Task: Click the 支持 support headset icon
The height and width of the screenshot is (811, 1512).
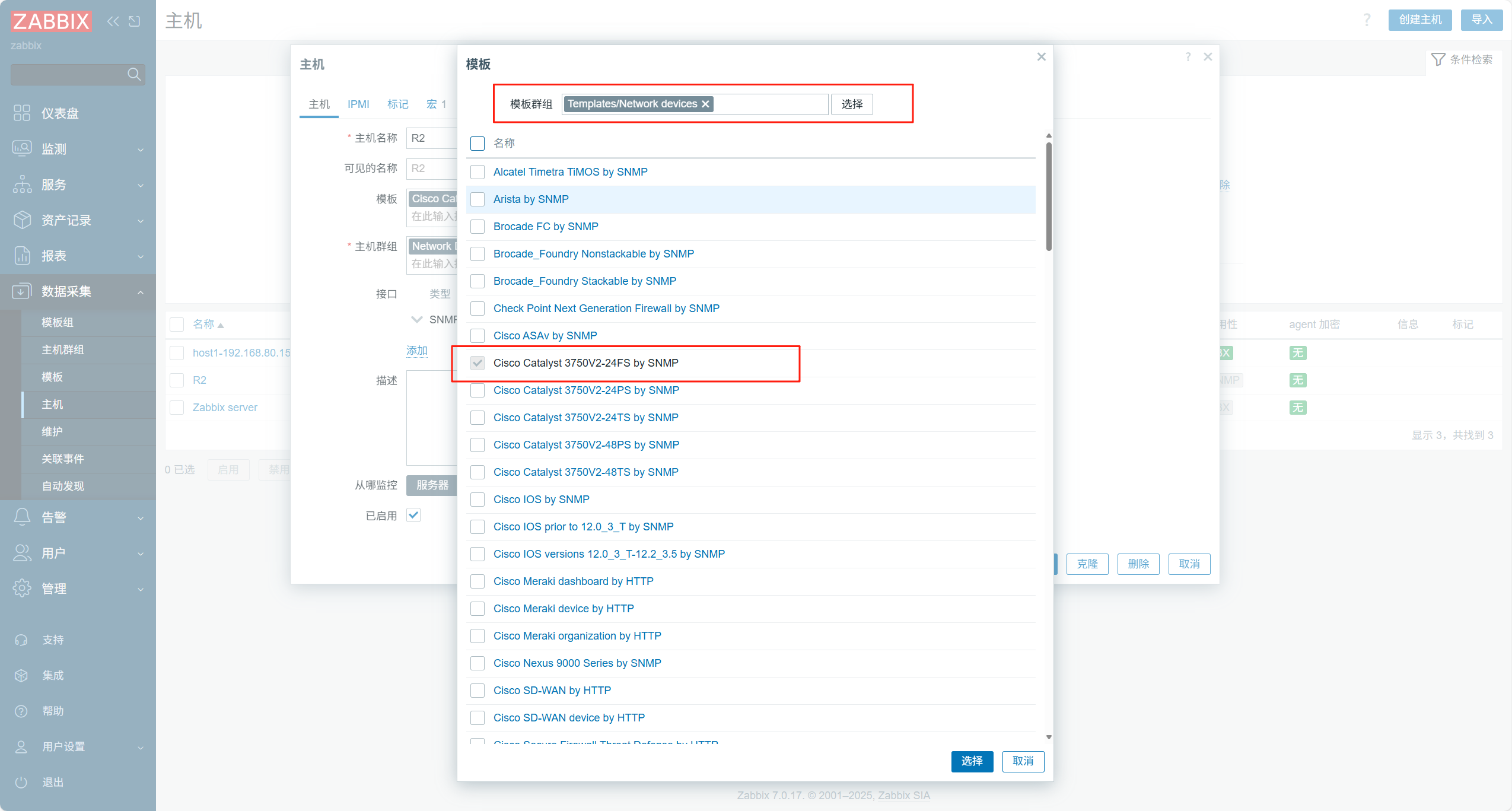Action: (x=21, y=640)
